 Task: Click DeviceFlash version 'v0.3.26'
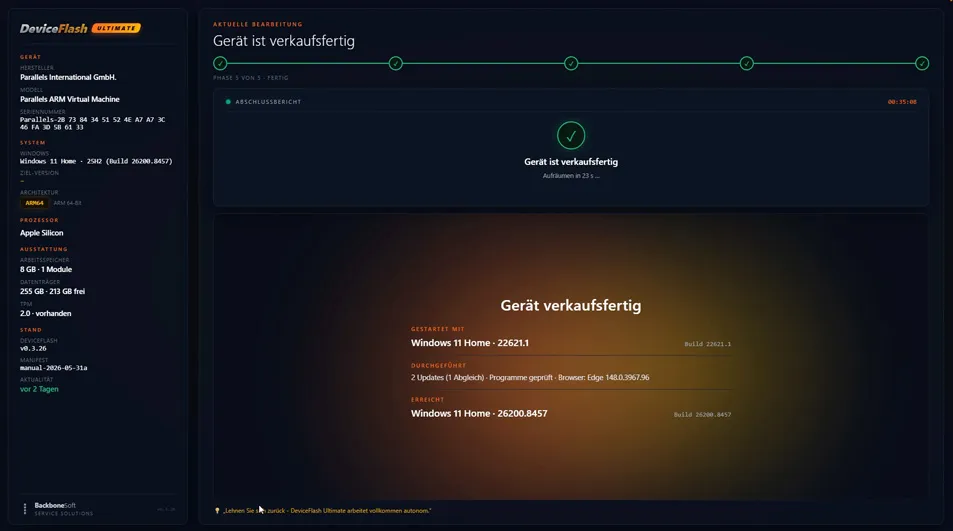(x=33, y=348)
